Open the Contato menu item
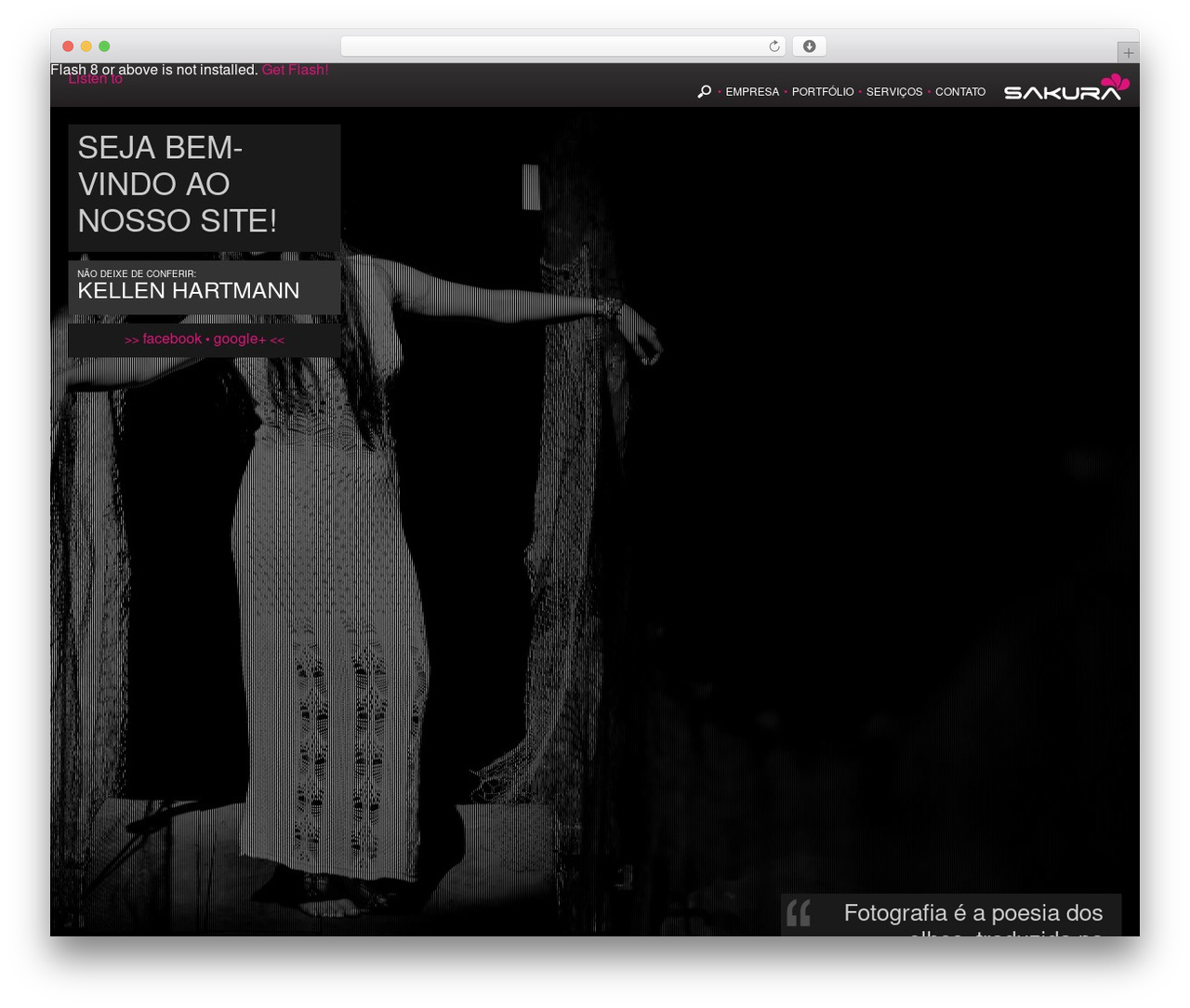Screen dimensions: 1190x1008 tap(960, 92)
